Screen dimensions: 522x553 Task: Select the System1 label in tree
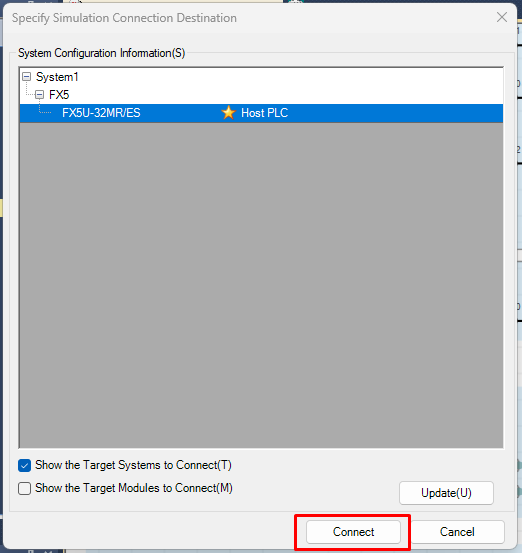pyautogui.click(x=57, y=77)
